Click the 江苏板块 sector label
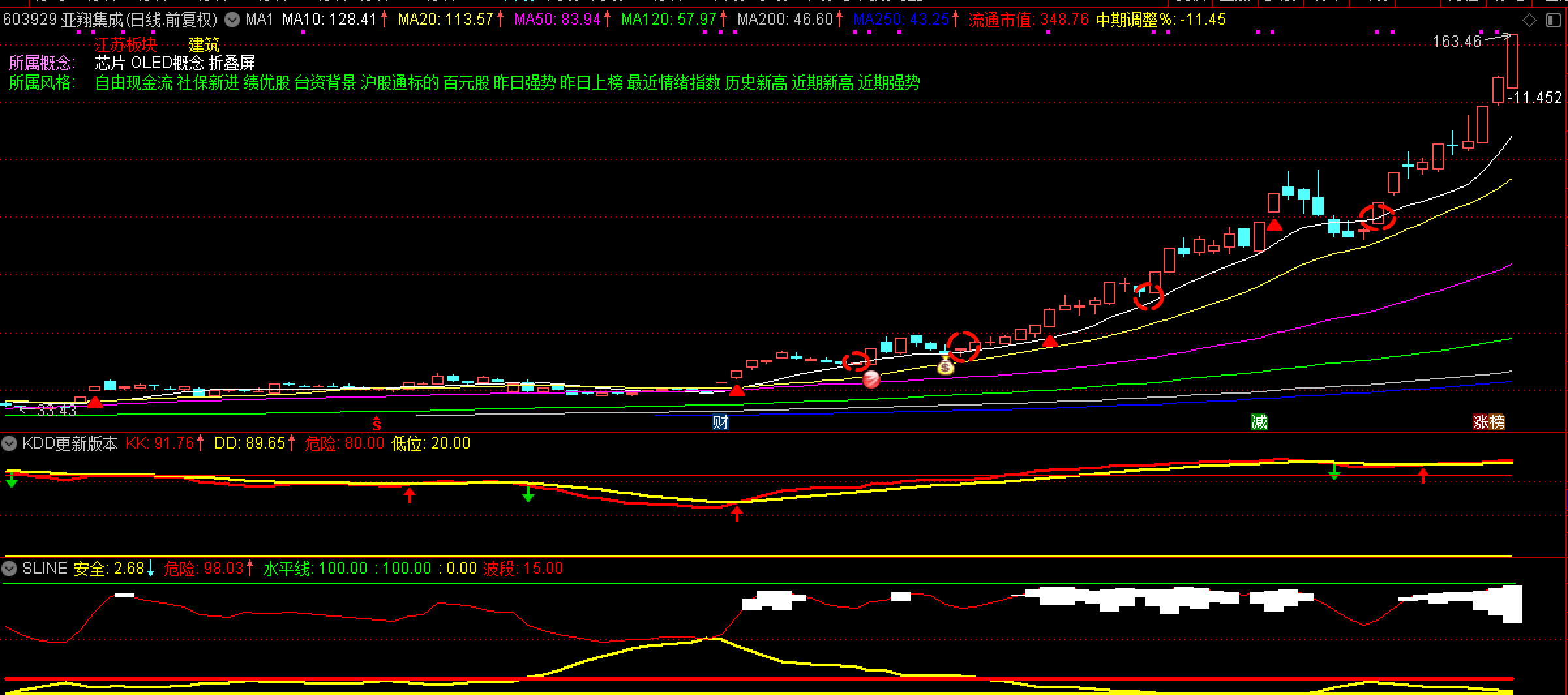Image resolution: width=1568 pixels, height=695 pixels. (x=126, y=44)
